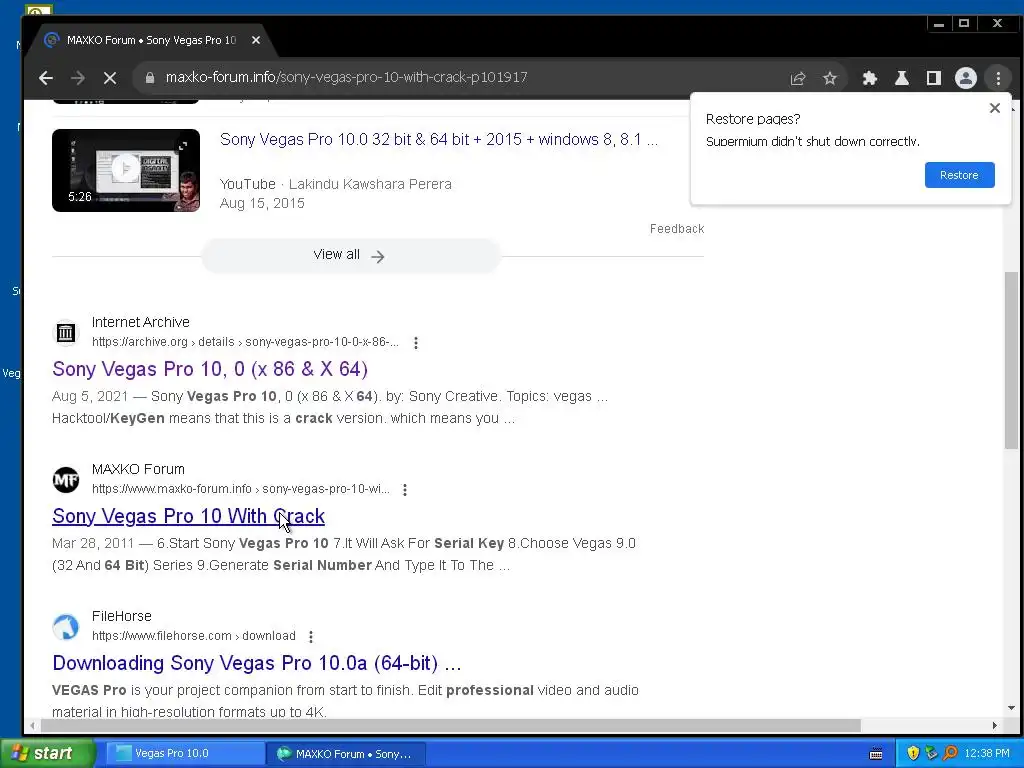Image resolution: width=1024 pixels, height=768 pixels.
Task: Click the Internet Archive site name
Action: (x=140, y=322)
